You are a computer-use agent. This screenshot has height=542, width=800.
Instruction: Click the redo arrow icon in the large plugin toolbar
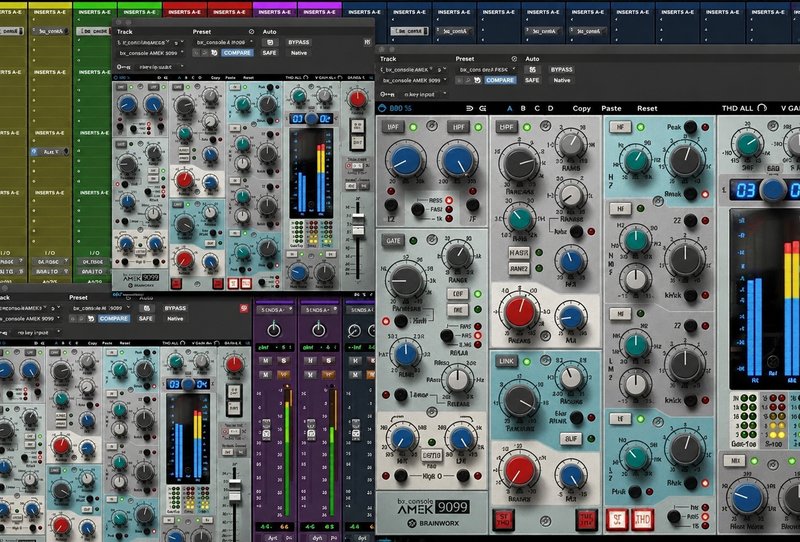pyautogui.click(x=482, y=108)
